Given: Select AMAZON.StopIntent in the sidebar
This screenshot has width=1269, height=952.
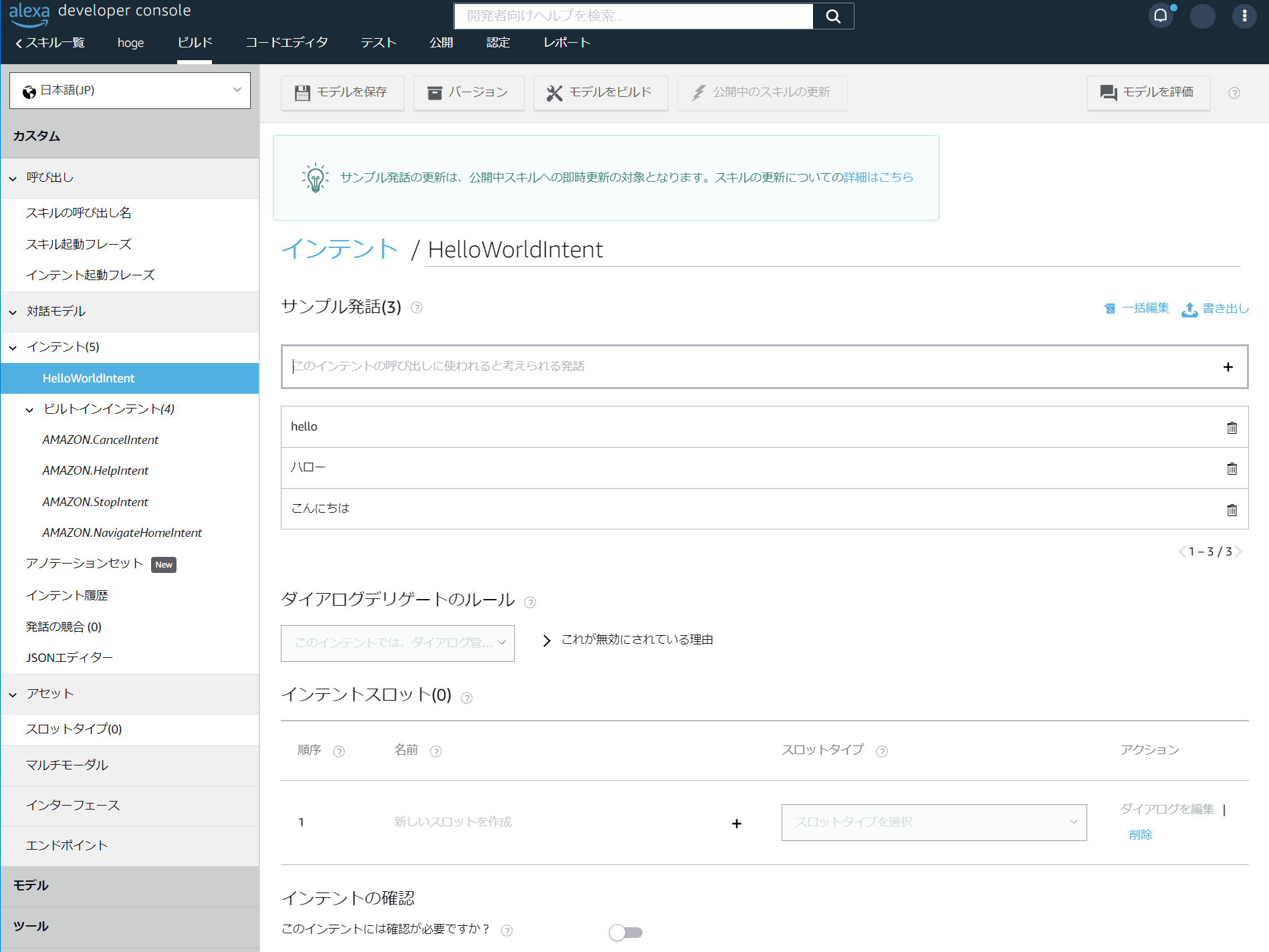Looking at the screenshot, I should coord(96,502).
